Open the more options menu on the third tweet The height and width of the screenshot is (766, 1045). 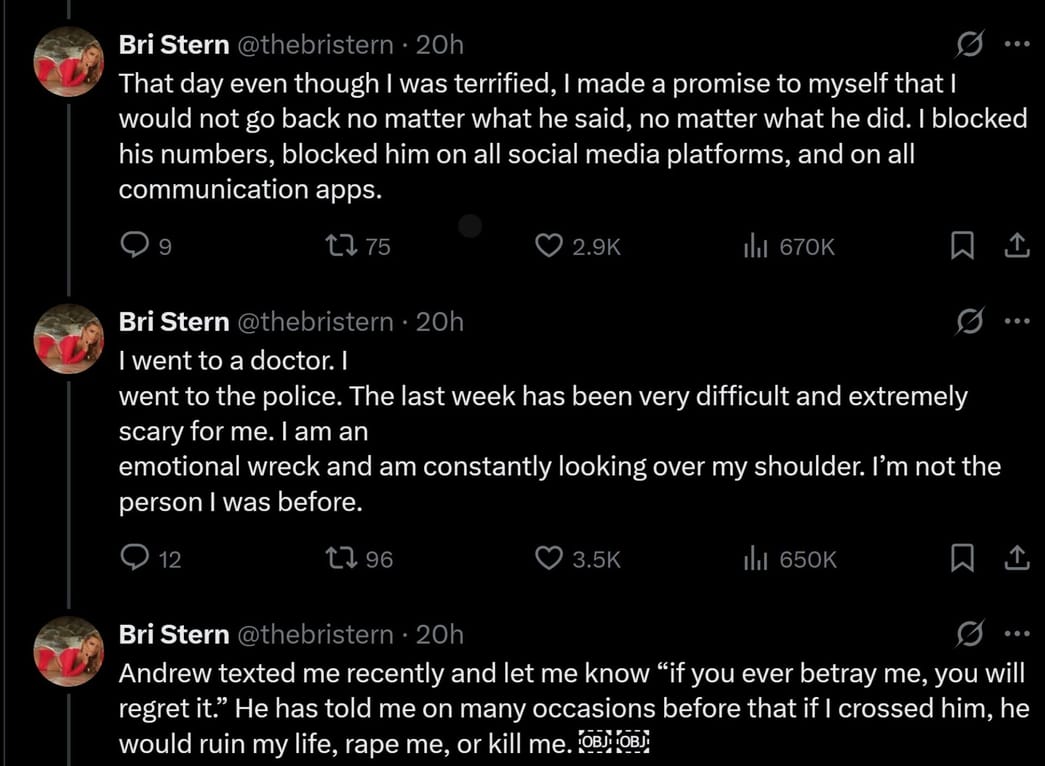pyautogui.click(x=1017, y=632)
